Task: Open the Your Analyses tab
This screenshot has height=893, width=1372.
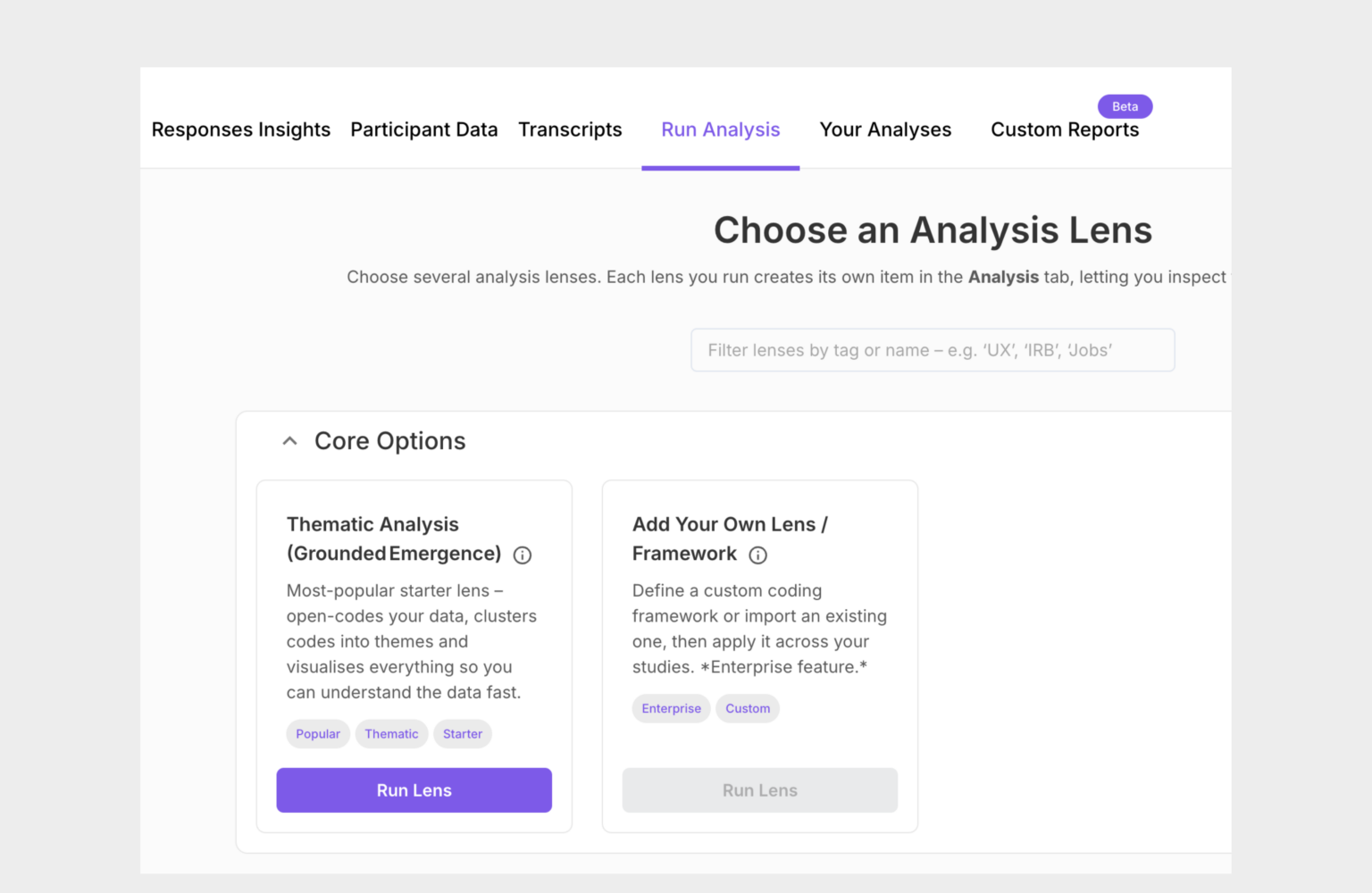Action: coord(885,130)
